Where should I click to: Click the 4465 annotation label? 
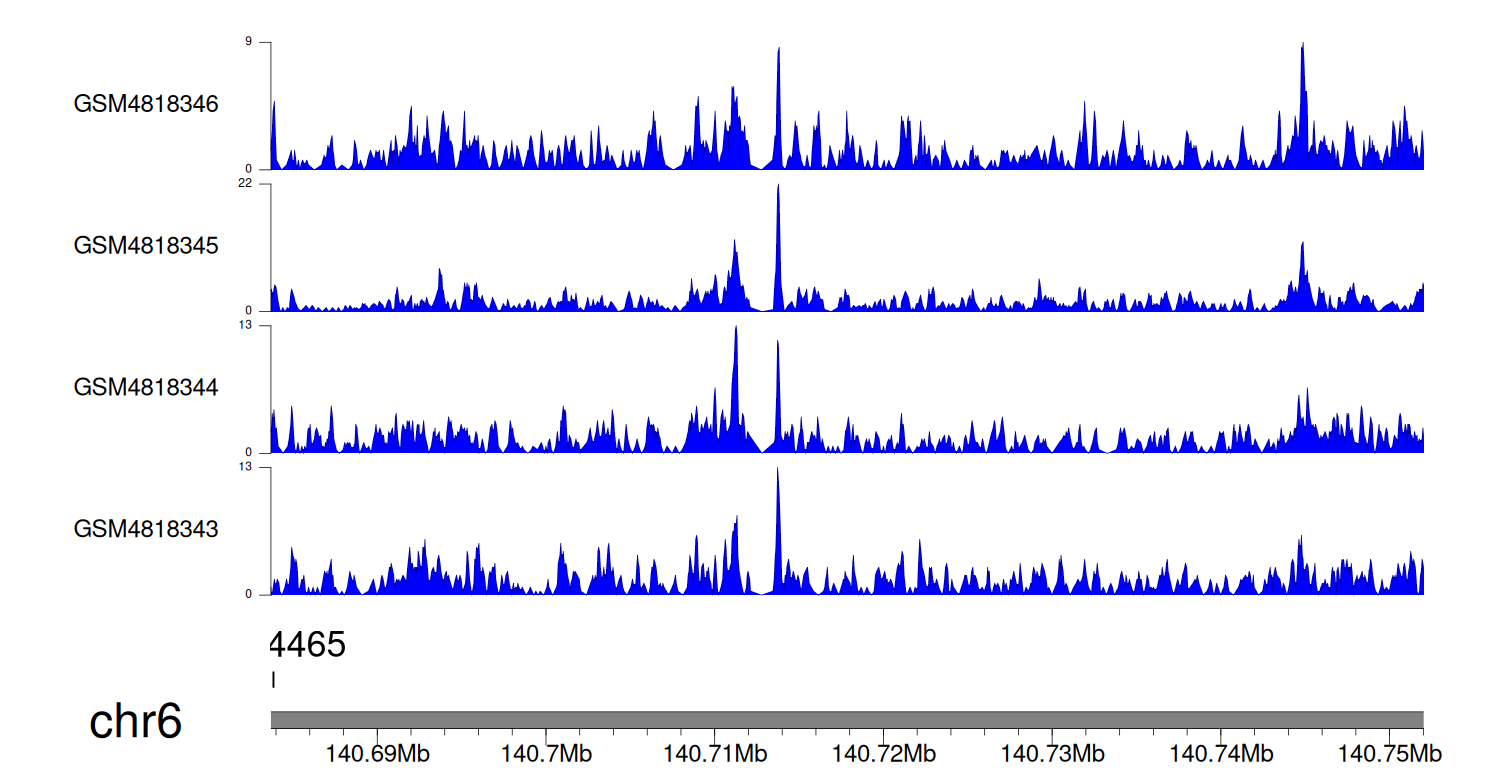click(308, 645)
